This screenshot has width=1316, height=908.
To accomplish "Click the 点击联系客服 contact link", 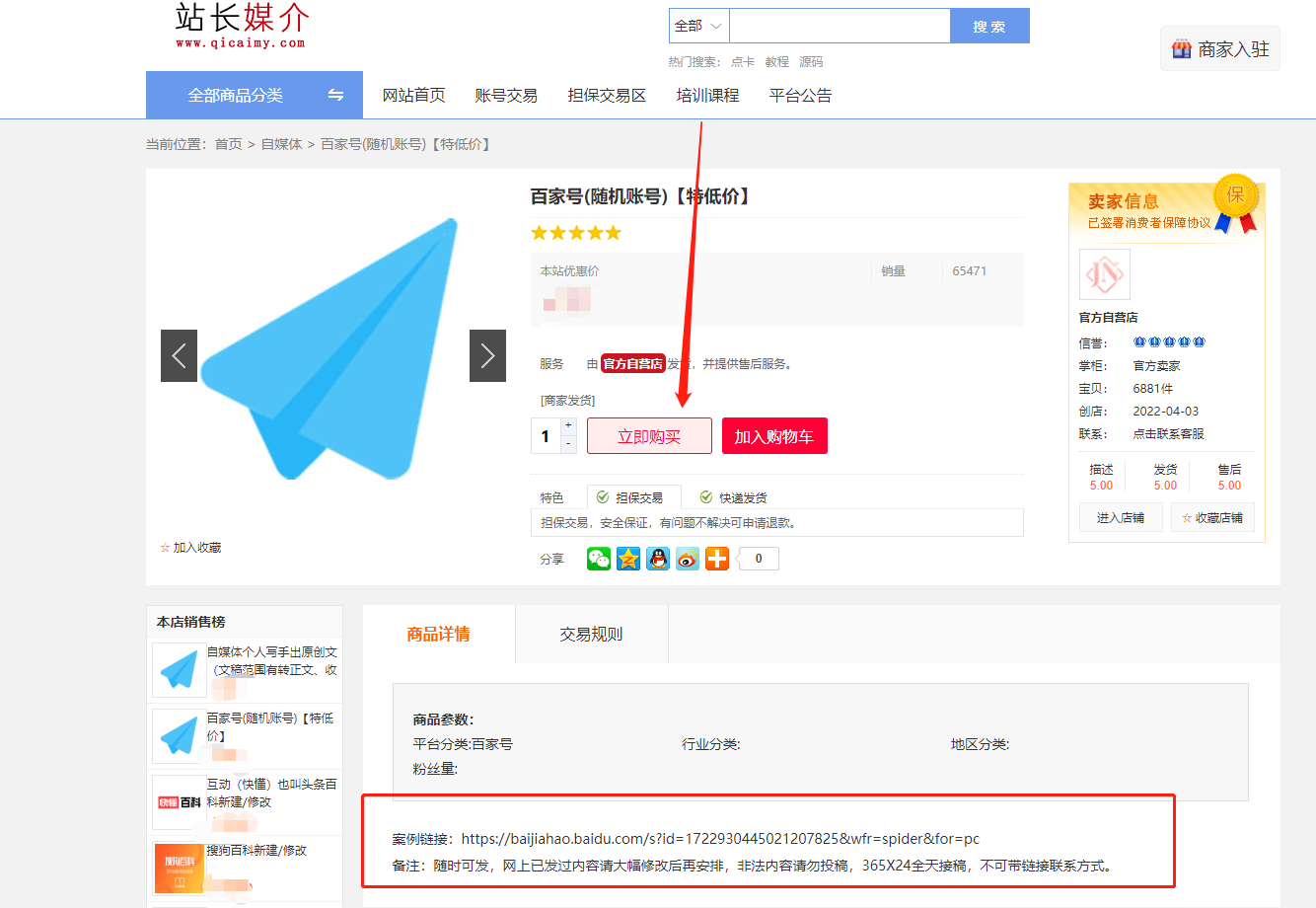I will [x=1168, y=434].
